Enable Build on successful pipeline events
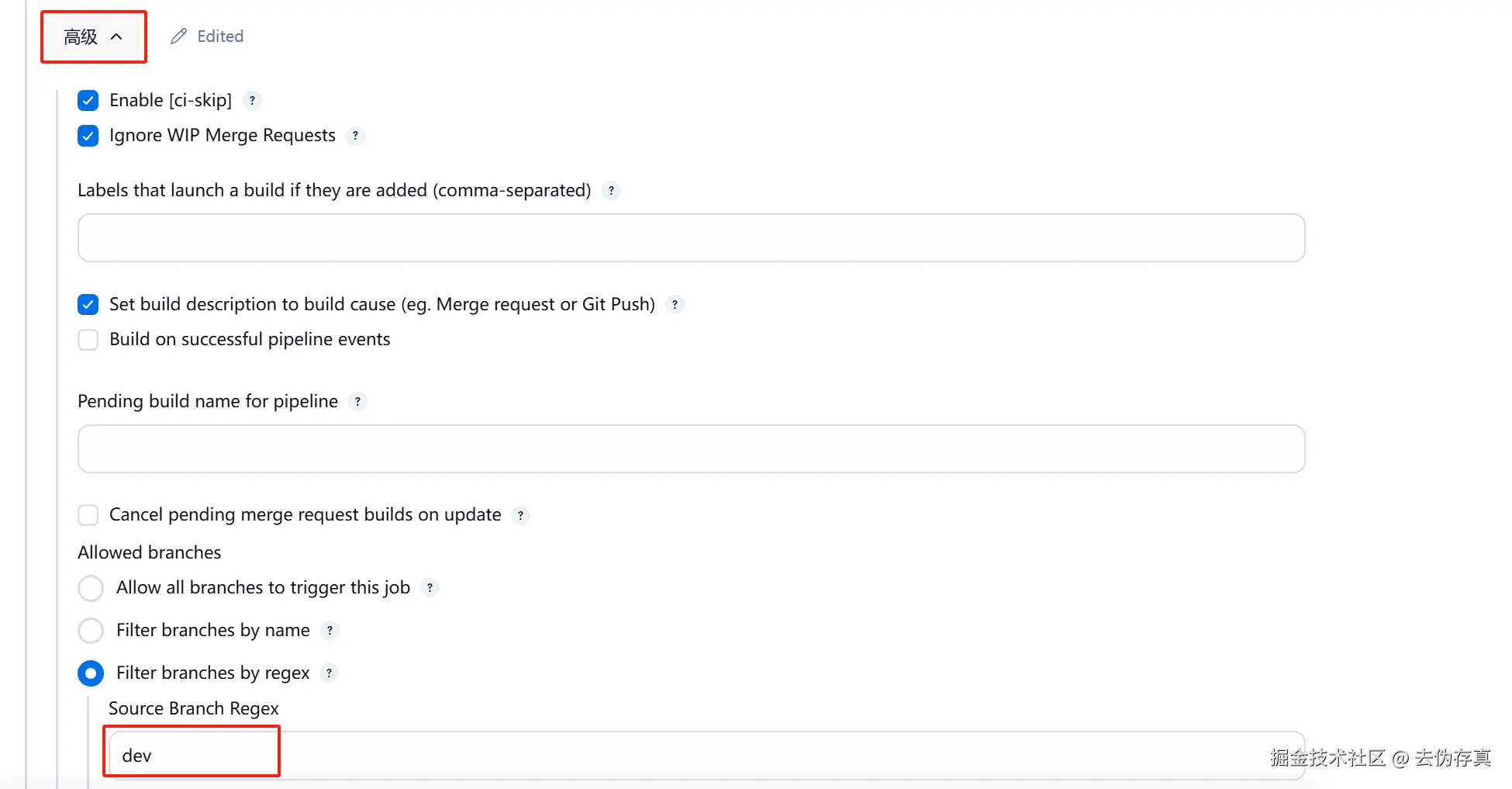The width and height of the screenshot is (1512, 789). click(88, 340)
